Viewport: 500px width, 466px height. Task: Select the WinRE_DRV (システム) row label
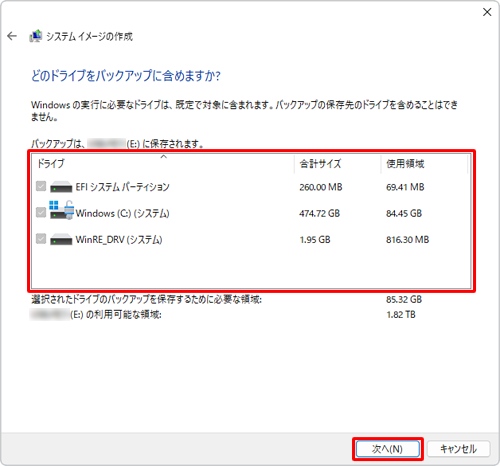tap(119, 240)
